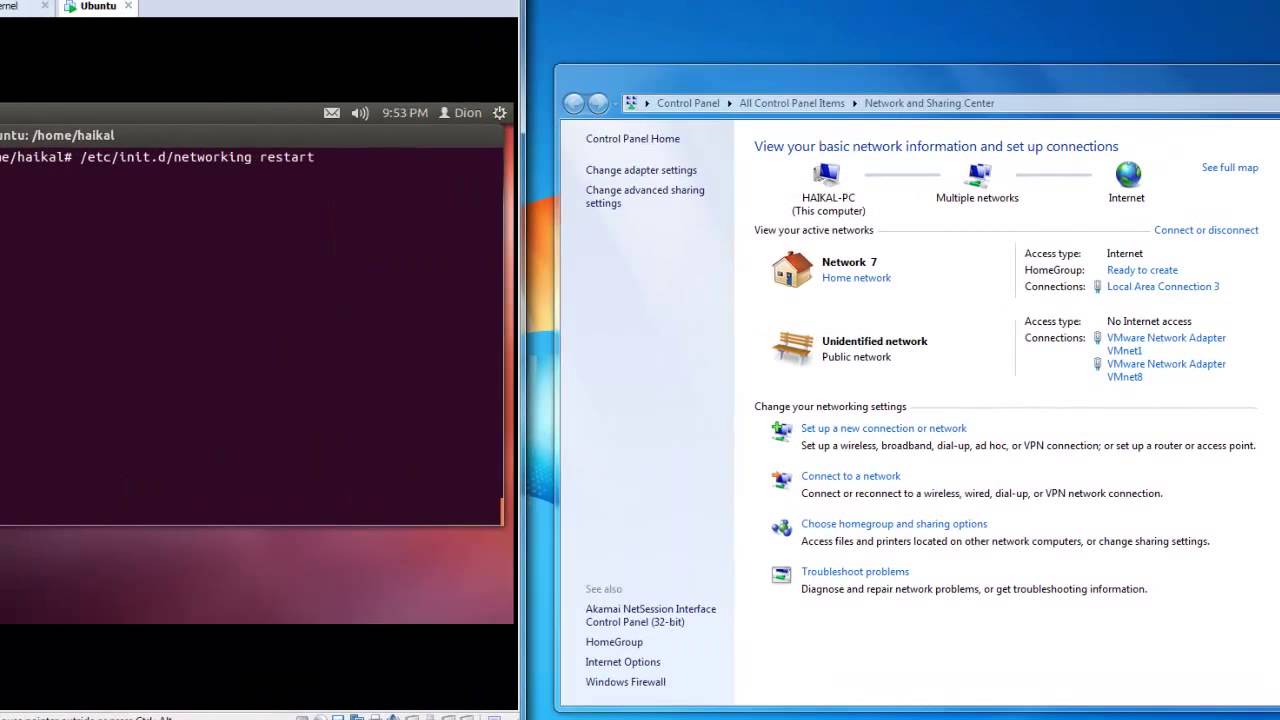Click the No Internet access text
The image size is (1280, 720).
(1149, 321)
